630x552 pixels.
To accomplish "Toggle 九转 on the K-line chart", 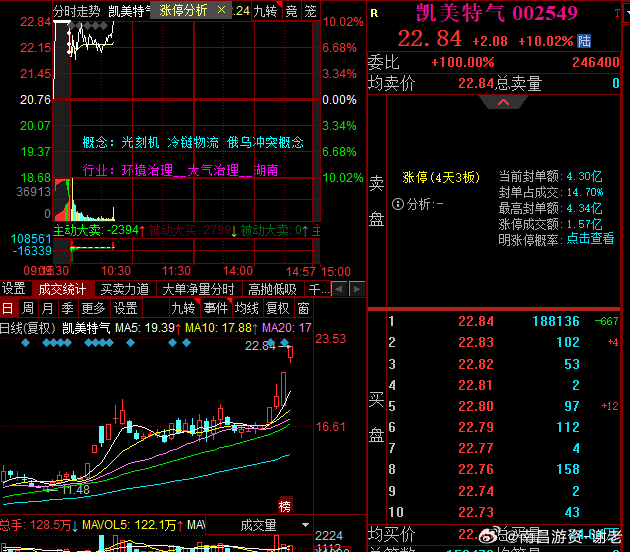I will (183, 309).
